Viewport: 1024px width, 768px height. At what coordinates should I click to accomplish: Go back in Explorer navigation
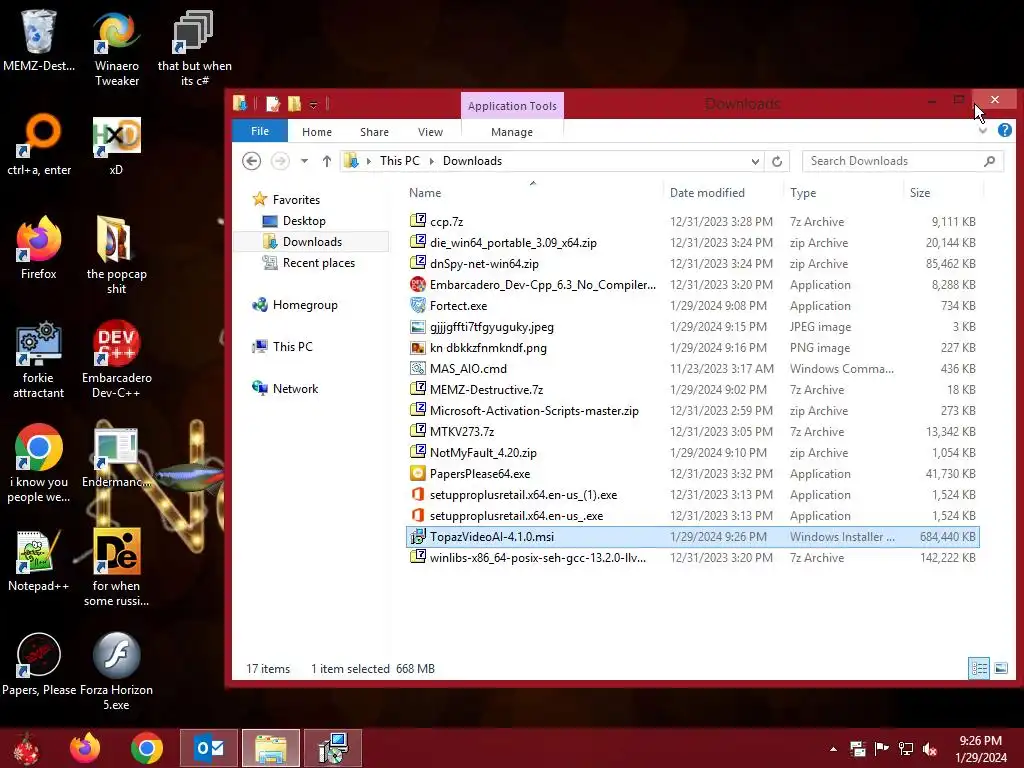[x=251, y=161]
